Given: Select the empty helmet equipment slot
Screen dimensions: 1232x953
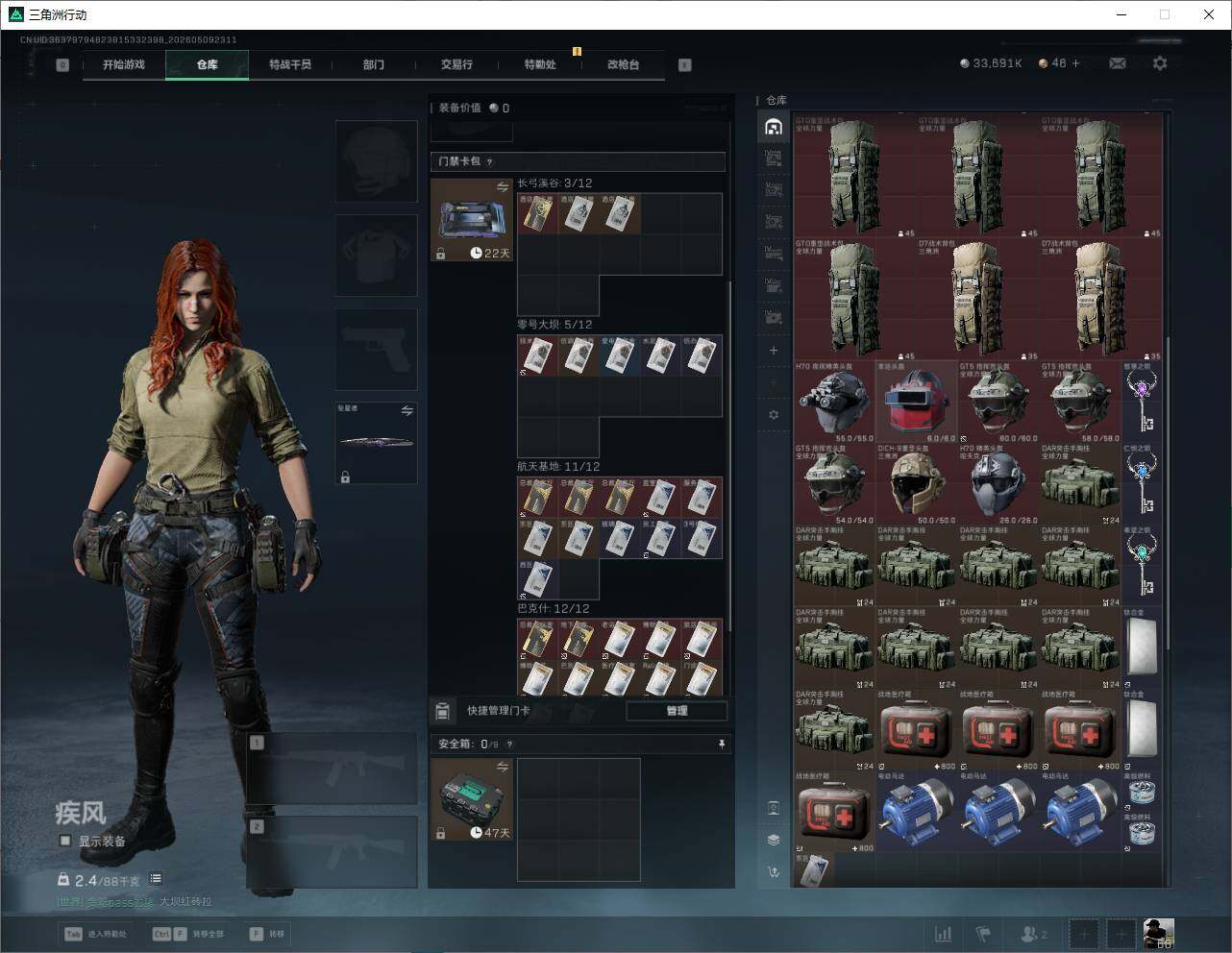Looking at the screenshot, I should [376, 160].
